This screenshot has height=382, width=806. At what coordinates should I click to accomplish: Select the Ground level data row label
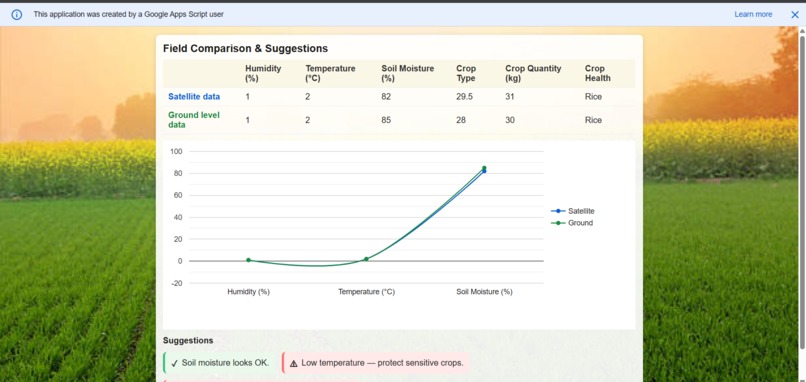[194, 120]
